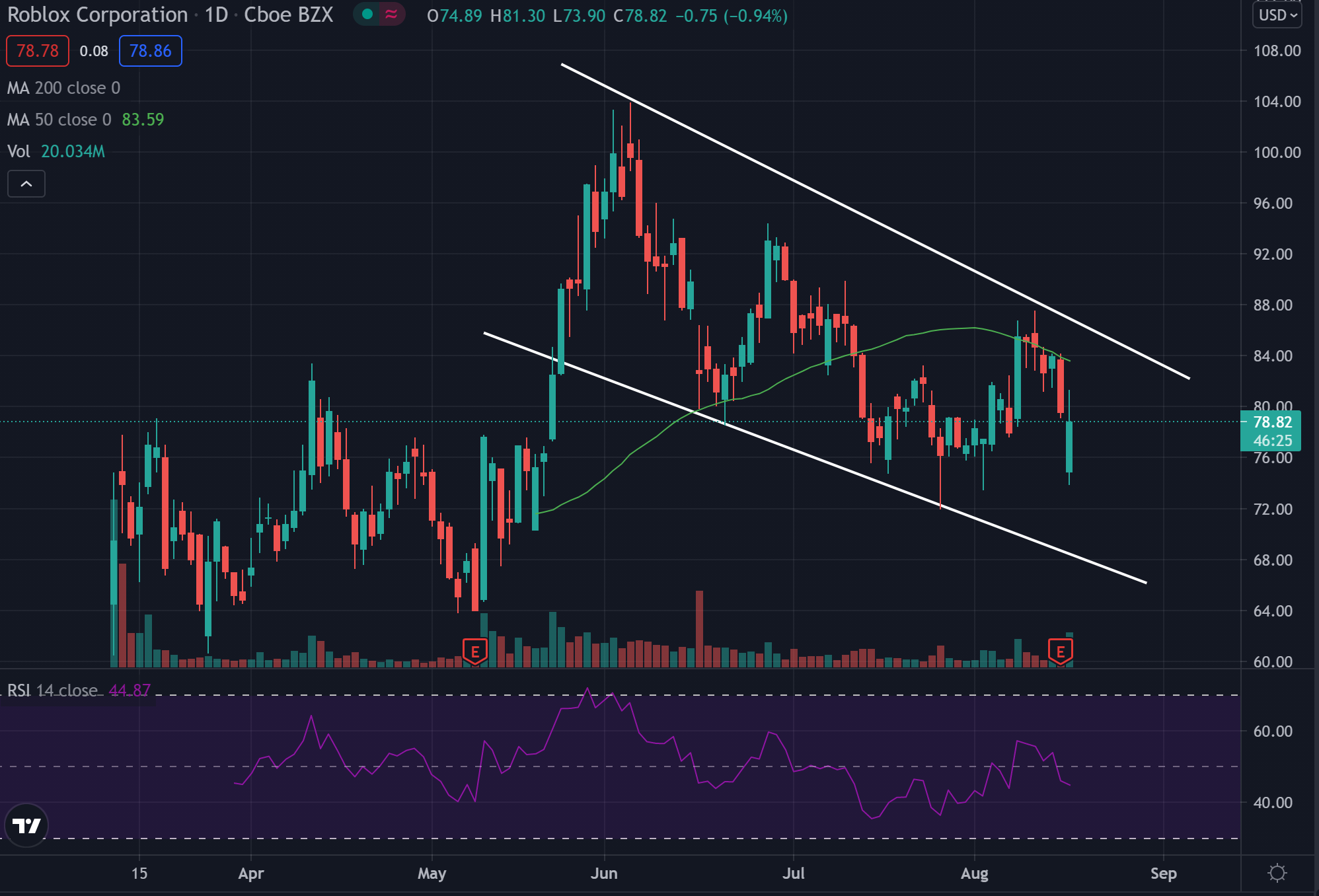The width and height of the screenshot is (1319, 896).
Task: Click the 83.59 MA 50 value
Action: tap(143, 120)
